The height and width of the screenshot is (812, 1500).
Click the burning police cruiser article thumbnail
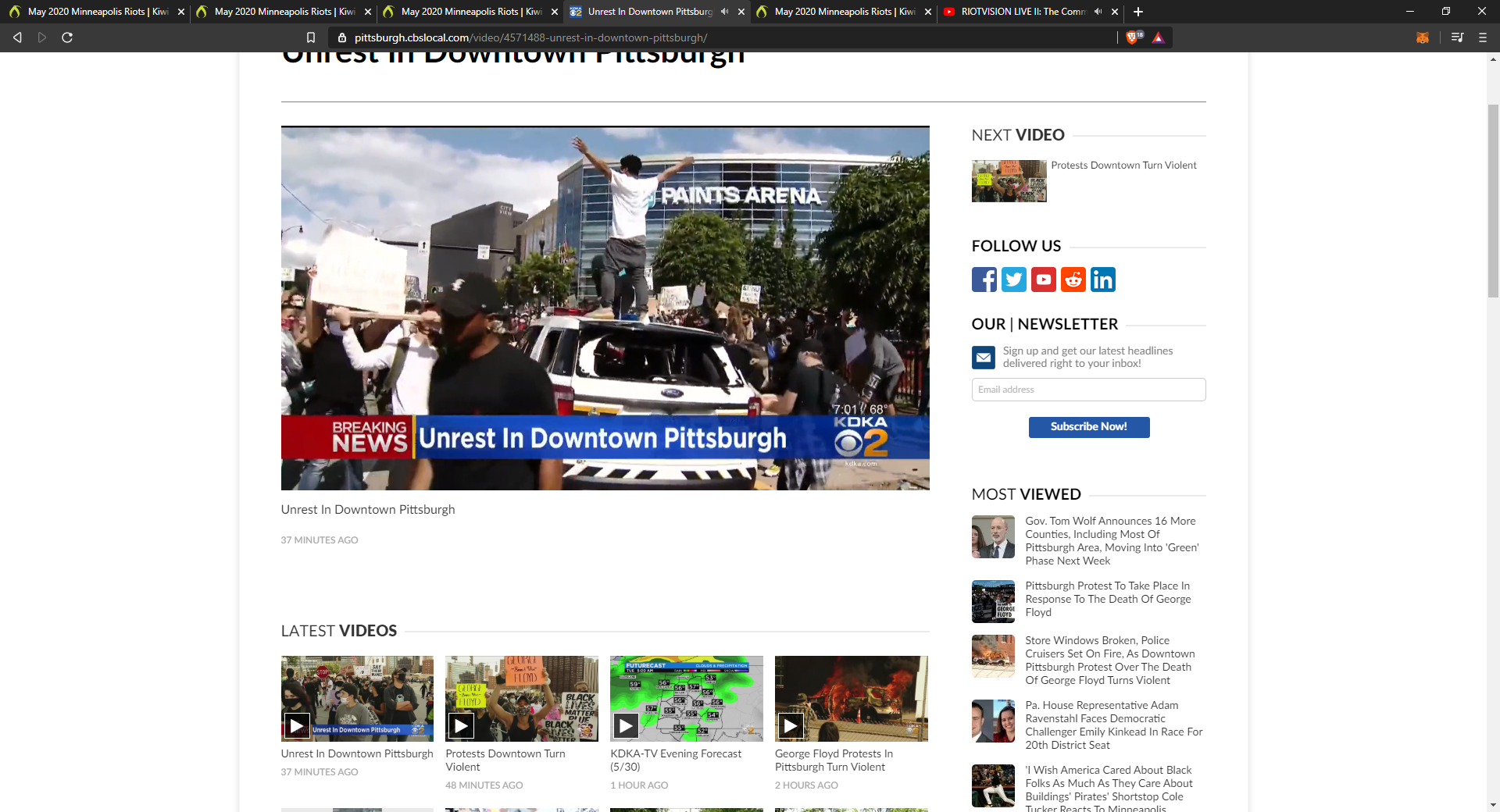click(x=993, y=656)
